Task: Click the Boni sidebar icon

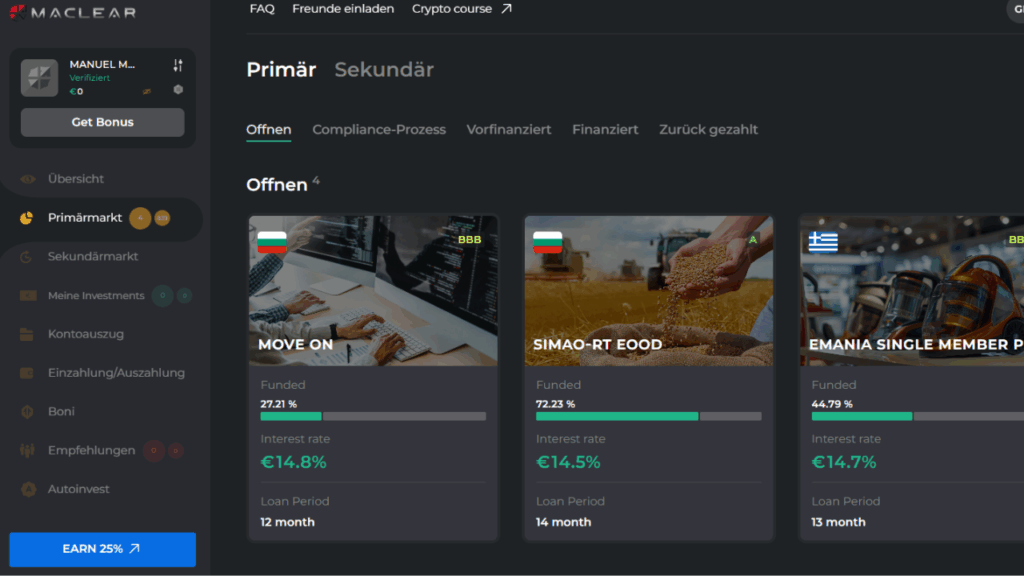Action: click(28, 412)
